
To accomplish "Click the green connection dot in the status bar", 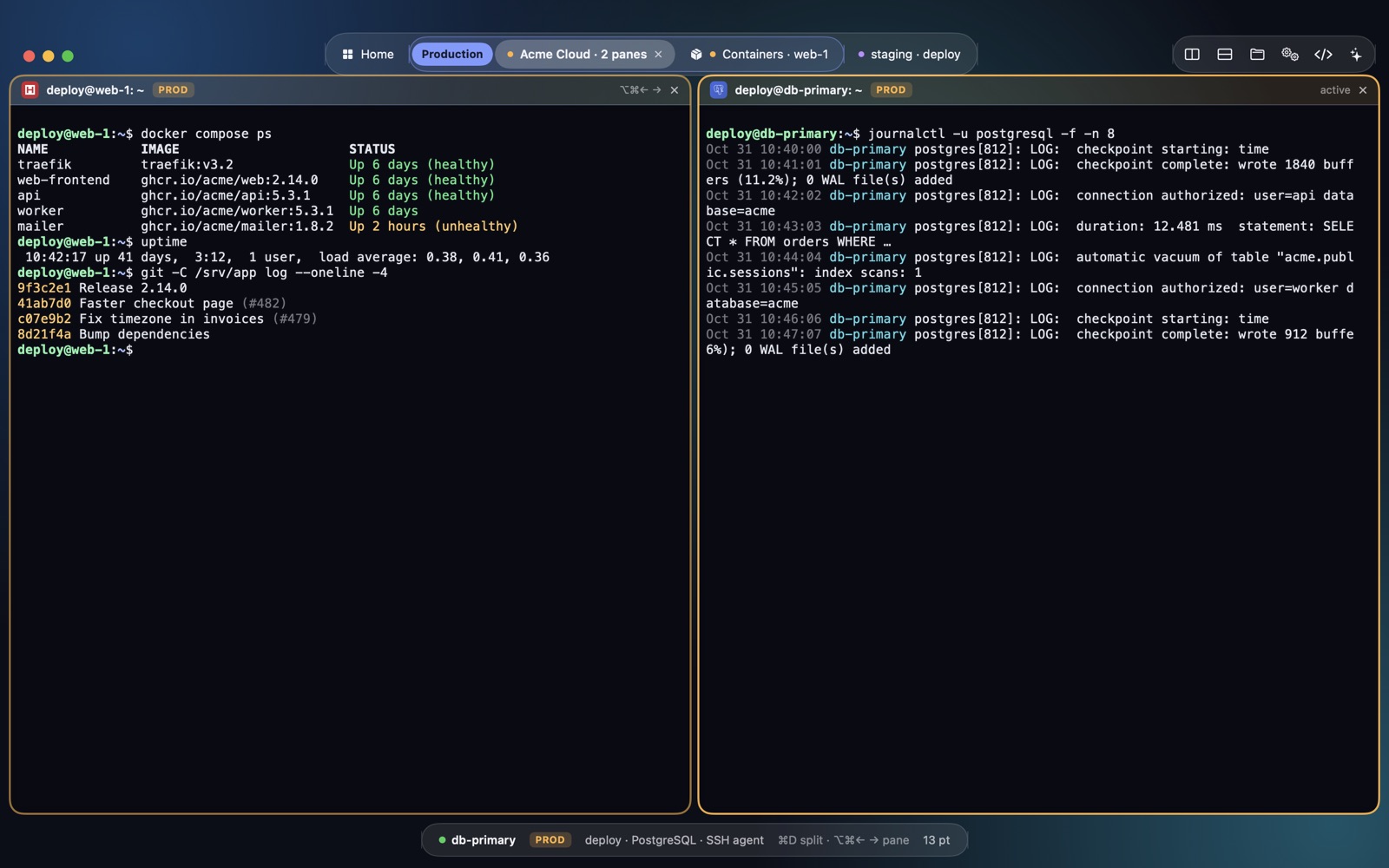I will click(442, 839).
